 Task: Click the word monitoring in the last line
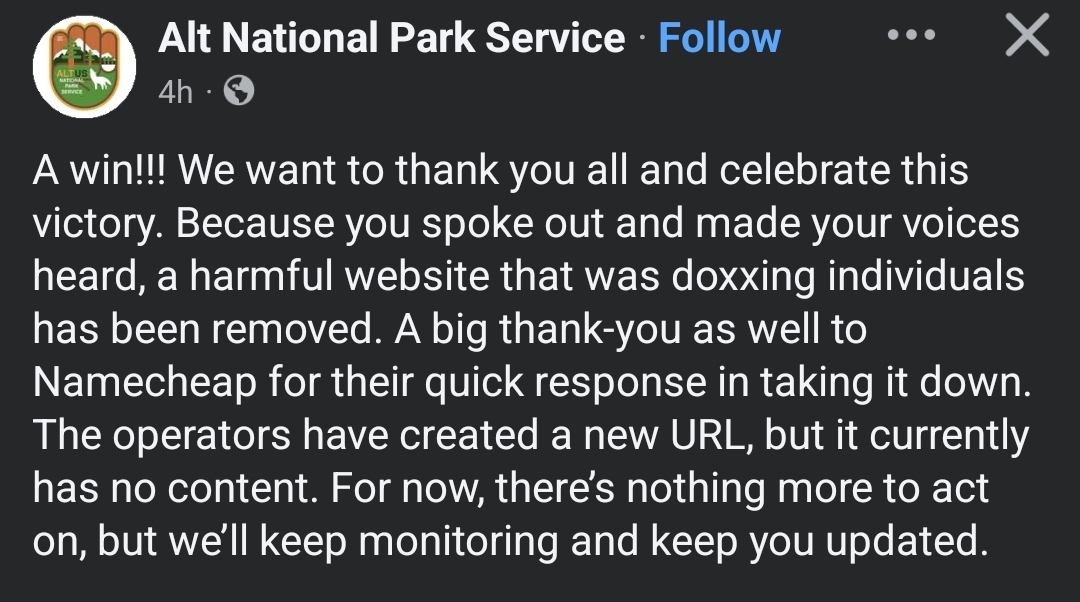(x=458, y=541)
